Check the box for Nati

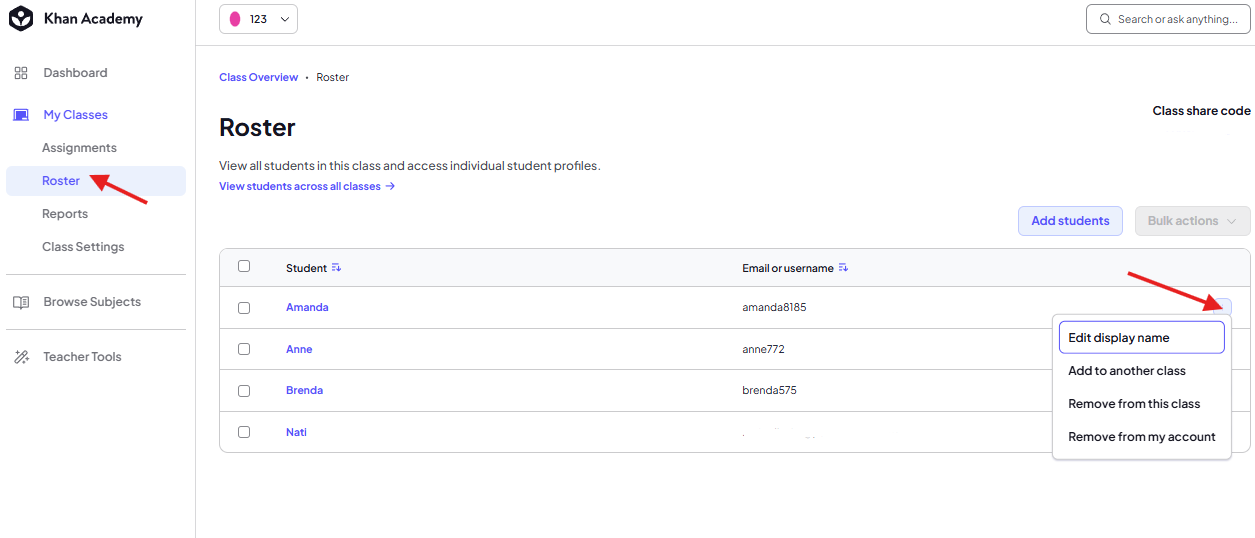point(244,432)
